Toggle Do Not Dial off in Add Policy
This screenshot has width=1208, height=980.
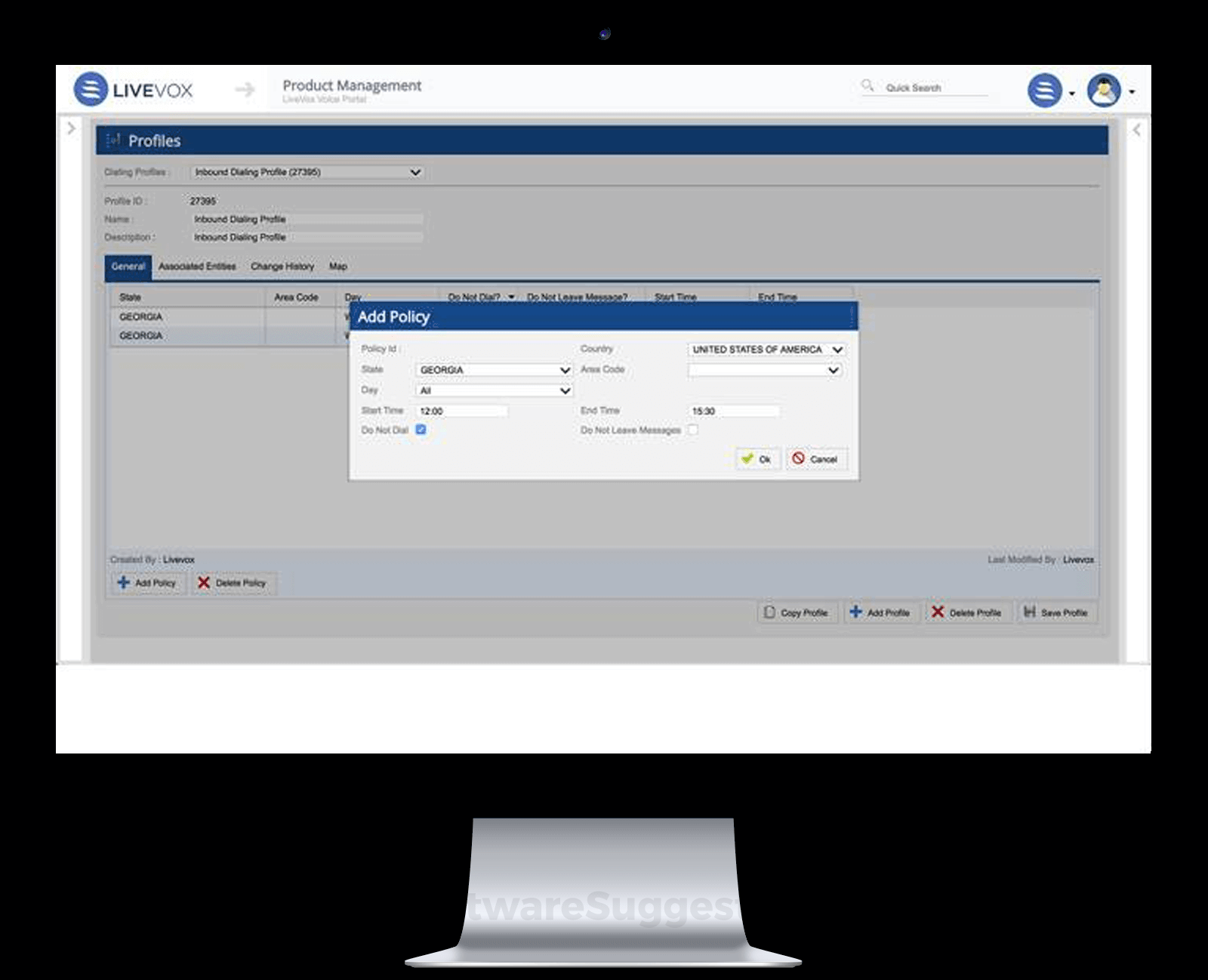421,429
